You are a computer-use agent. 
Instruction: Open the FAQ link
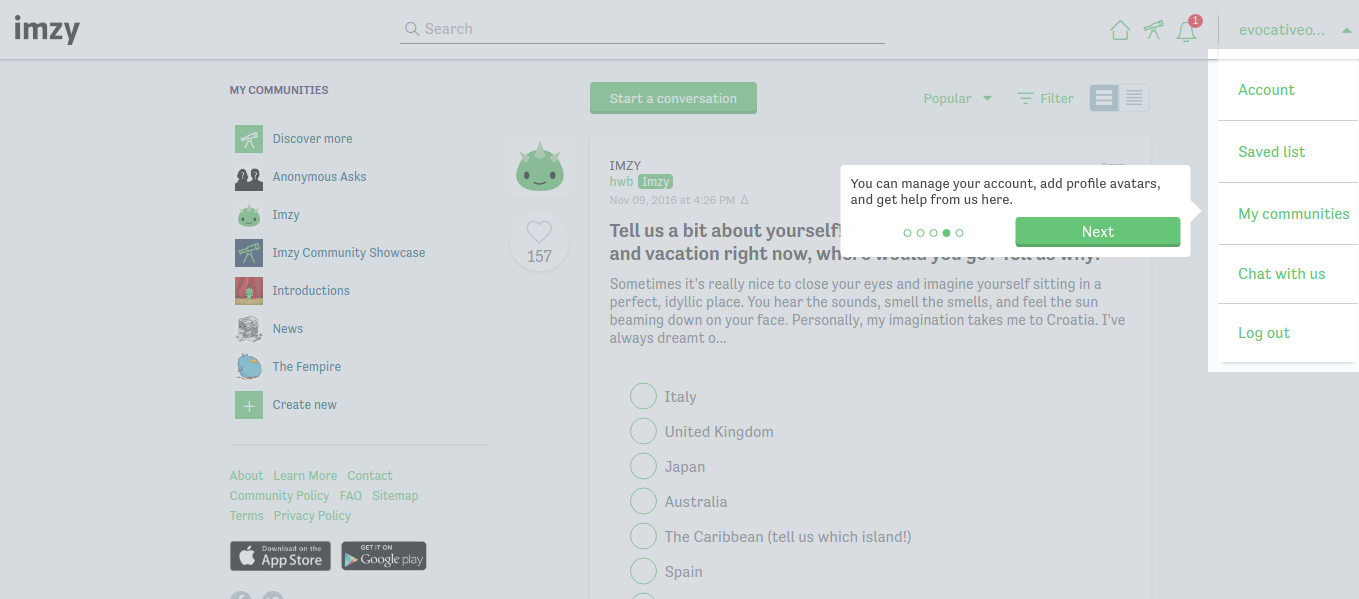351,496
